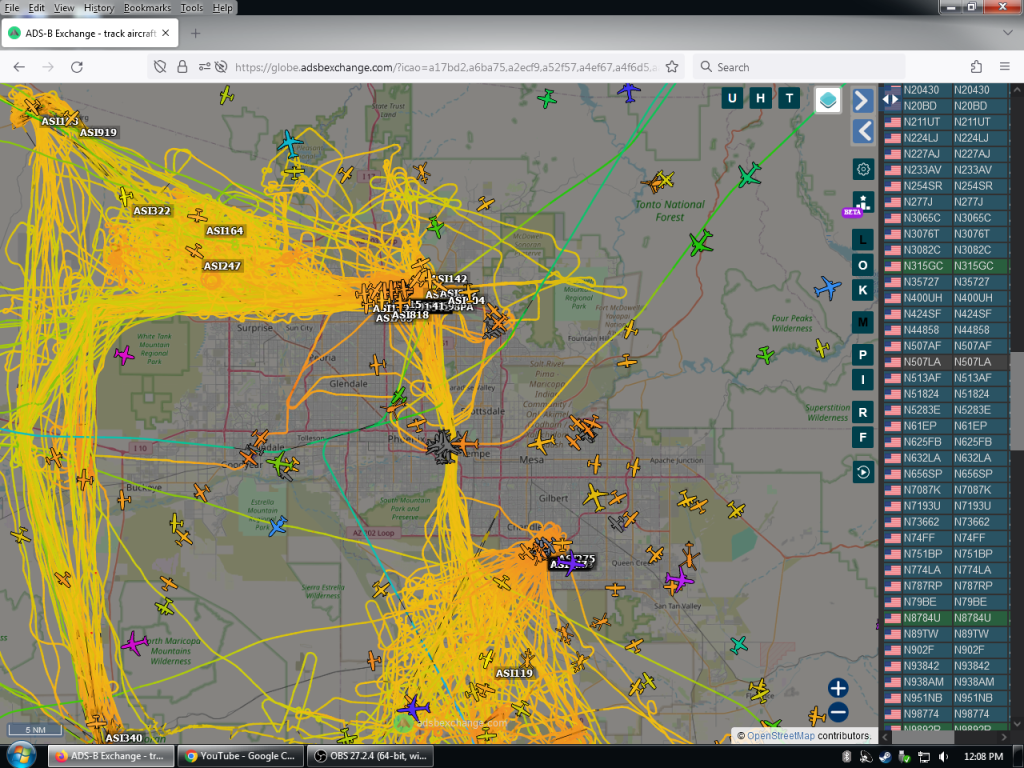Select N400UH row in aircraft list
Screen dimensions: 1024x768
click(x=946, y=298)
